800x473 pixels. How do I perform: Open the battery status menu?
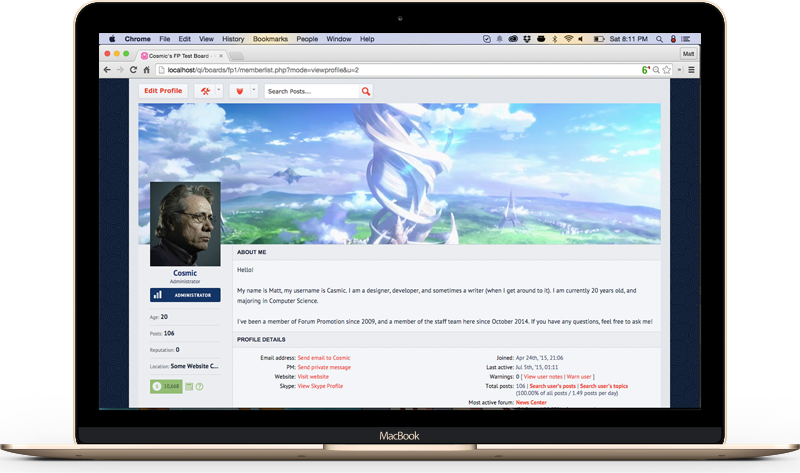[x=598, y=39]
